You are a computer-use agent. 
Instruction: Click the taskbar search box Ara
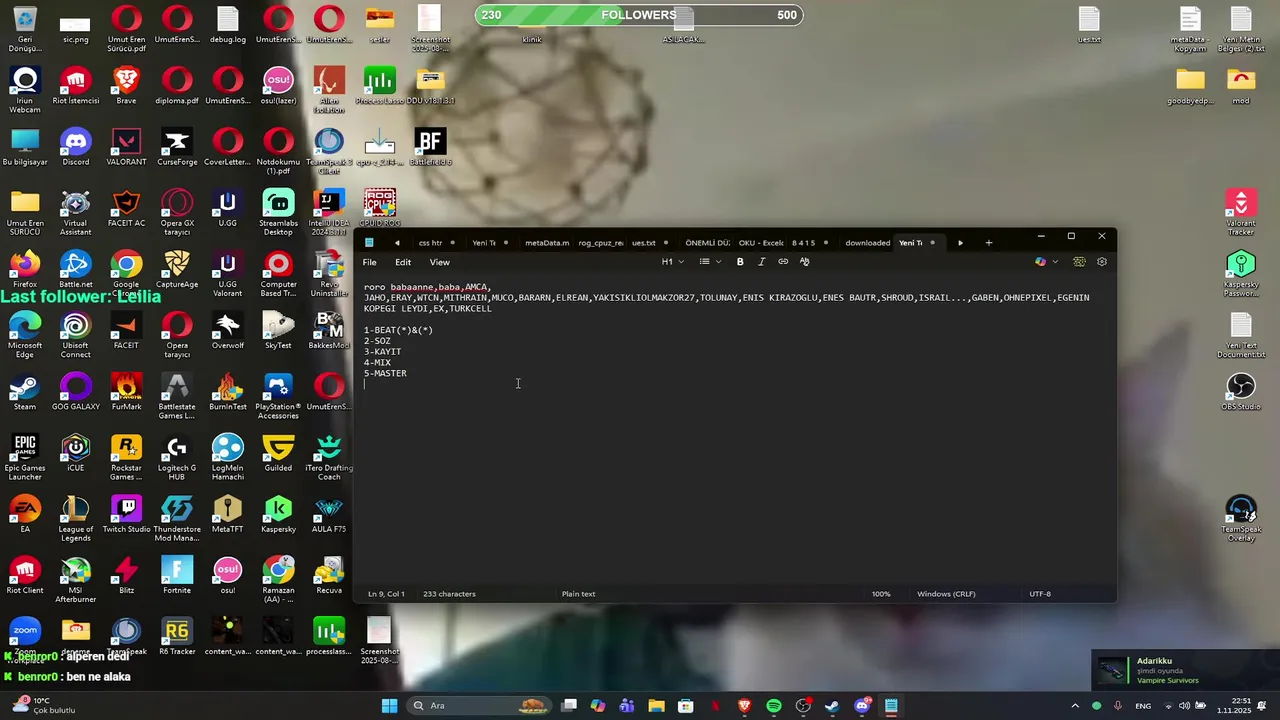coord(480,706)
